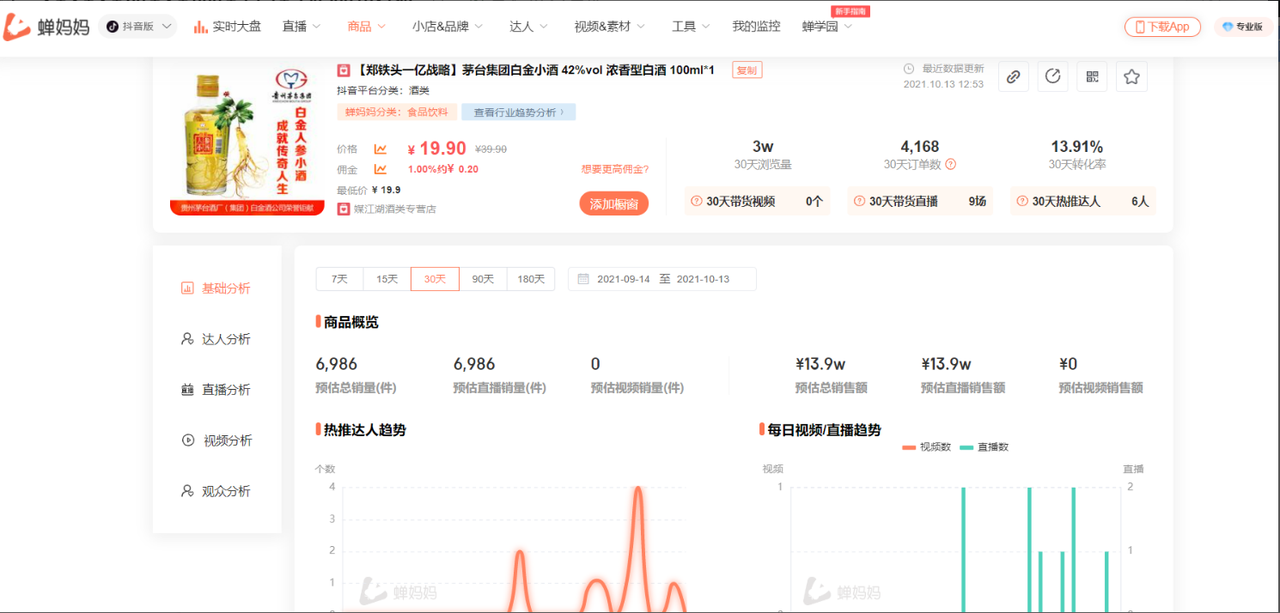Expand the 蝉学园 menu
This screenshot has width=1280, height=613.
pos(827,27)
